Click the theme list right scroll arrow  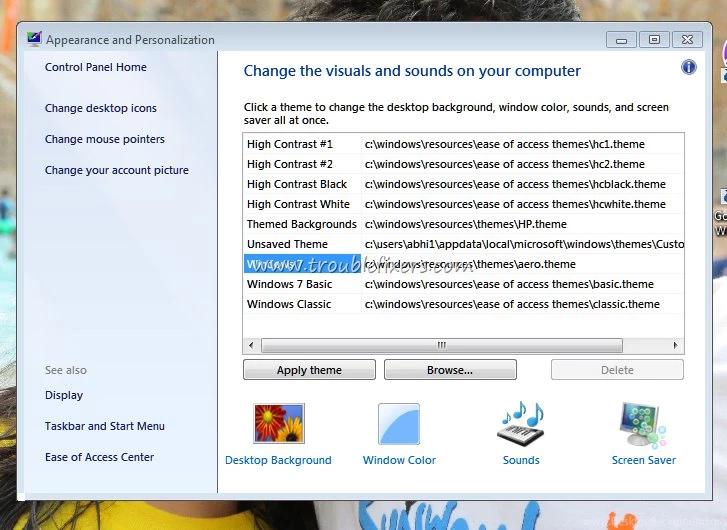(x=676, y=345)
